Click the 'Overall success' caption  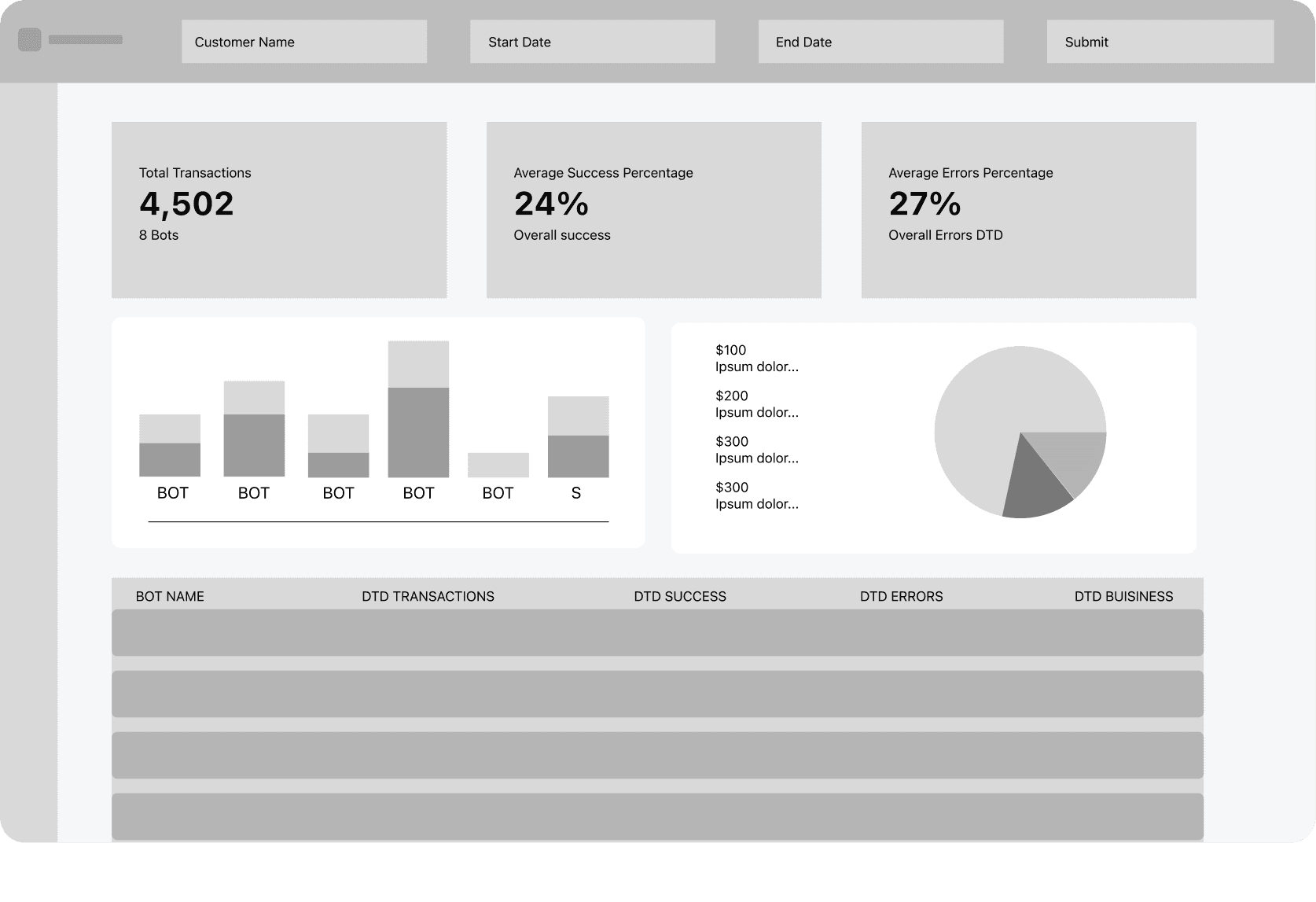[x=562, y=235]
